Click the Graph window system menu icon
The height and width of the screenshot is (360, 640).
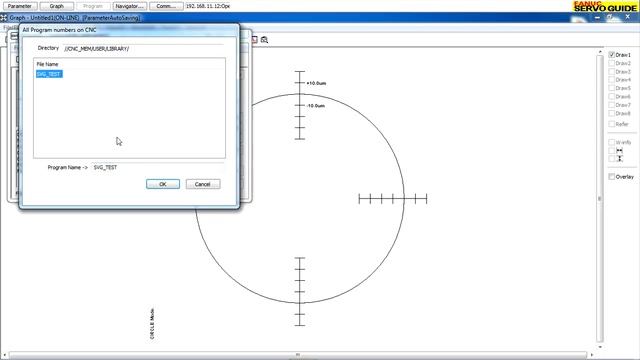click(4, 18)
